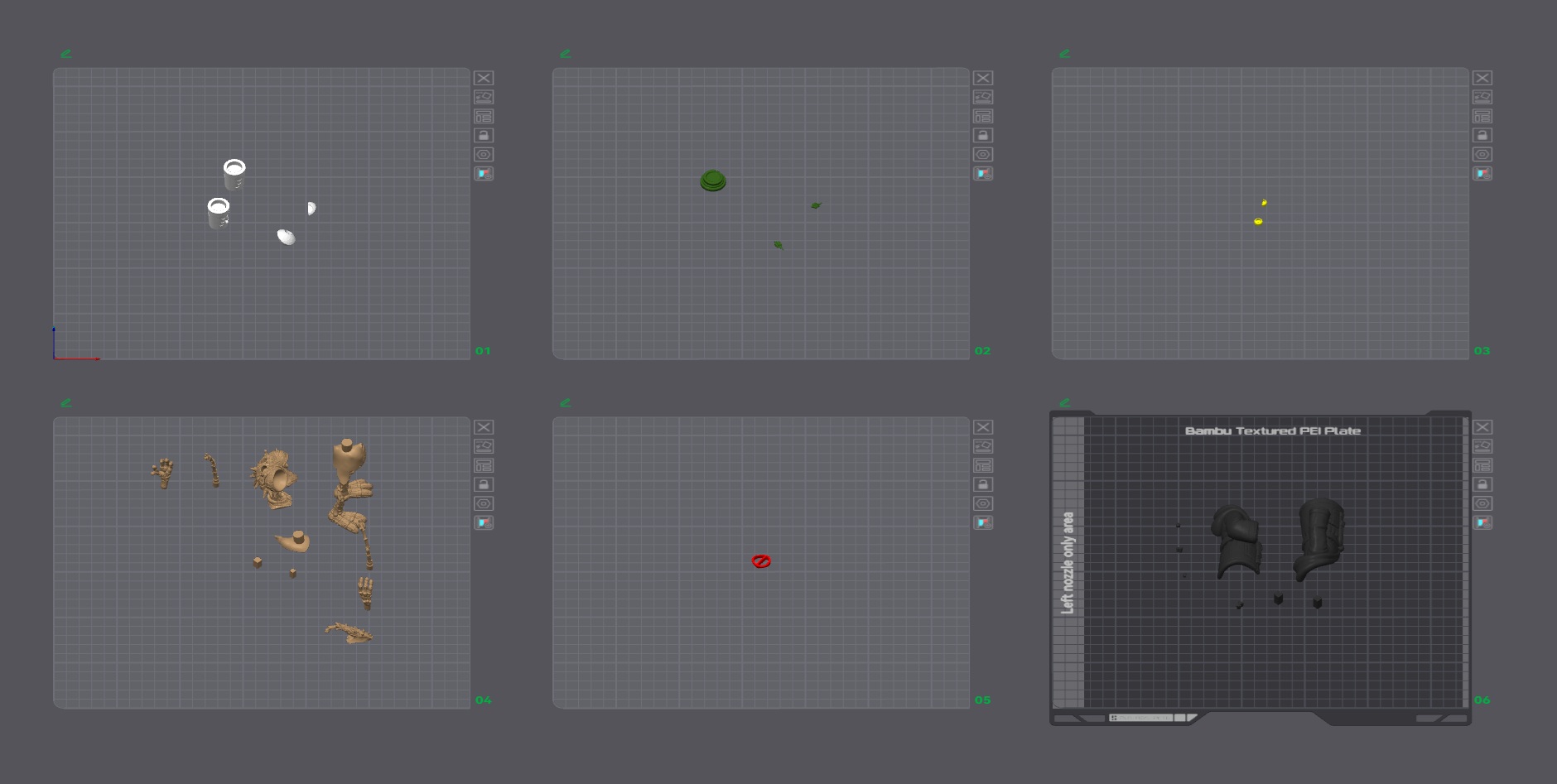Viewport: 1557px width, 784px height.
Task: Remove plate 01 with its X icon
Action: pos(484,78)
